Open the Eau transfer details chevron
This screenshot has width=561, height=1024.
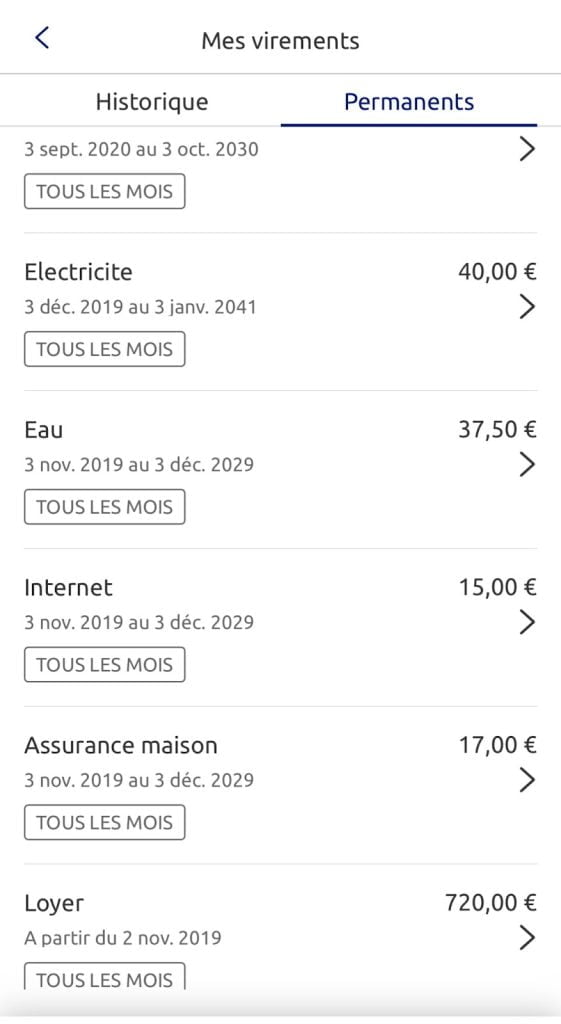526,464
